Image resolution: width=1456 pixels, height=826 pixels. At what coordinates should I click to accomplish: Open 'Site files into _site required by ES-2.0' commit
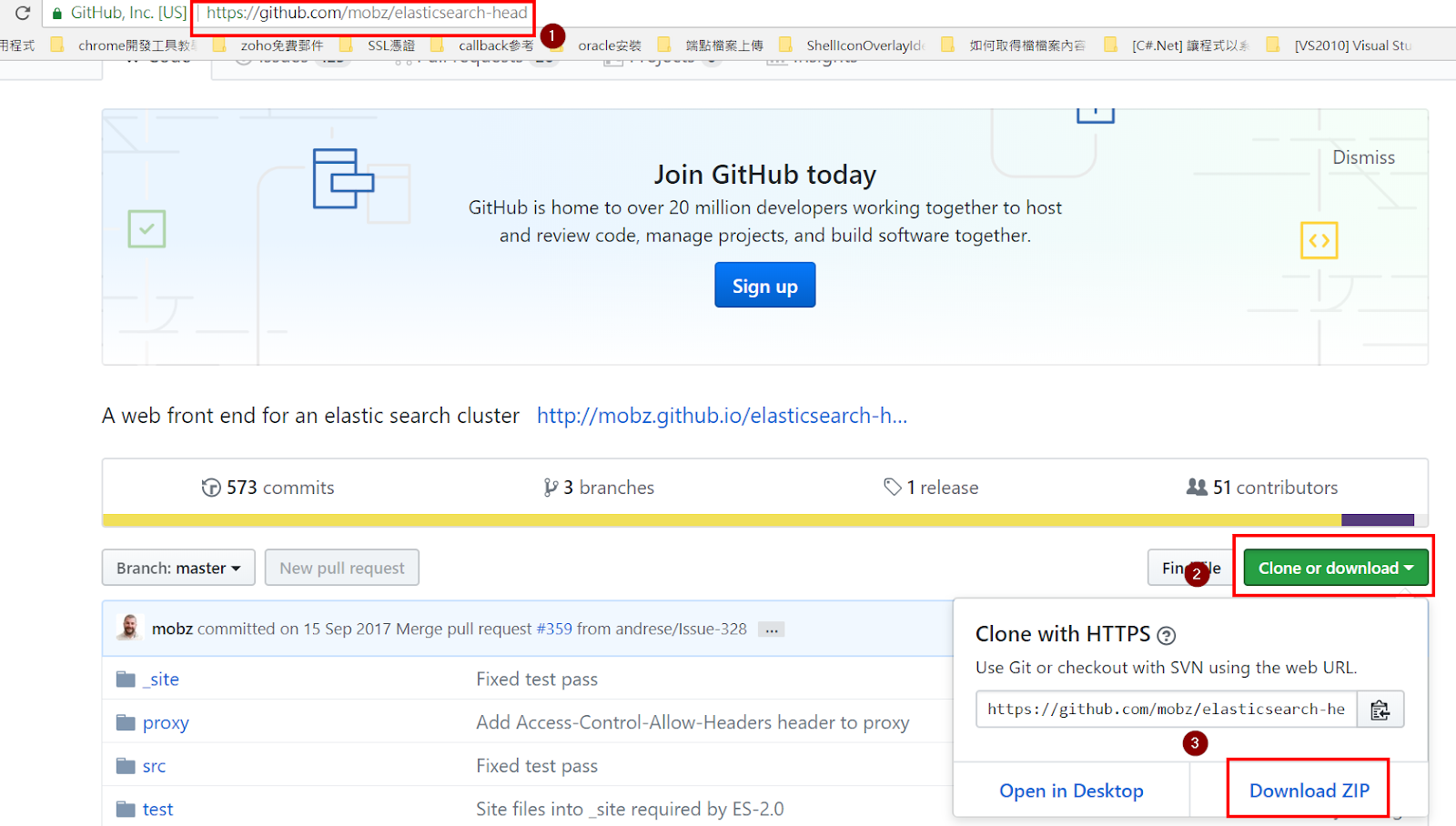click(x=630, y=809)
